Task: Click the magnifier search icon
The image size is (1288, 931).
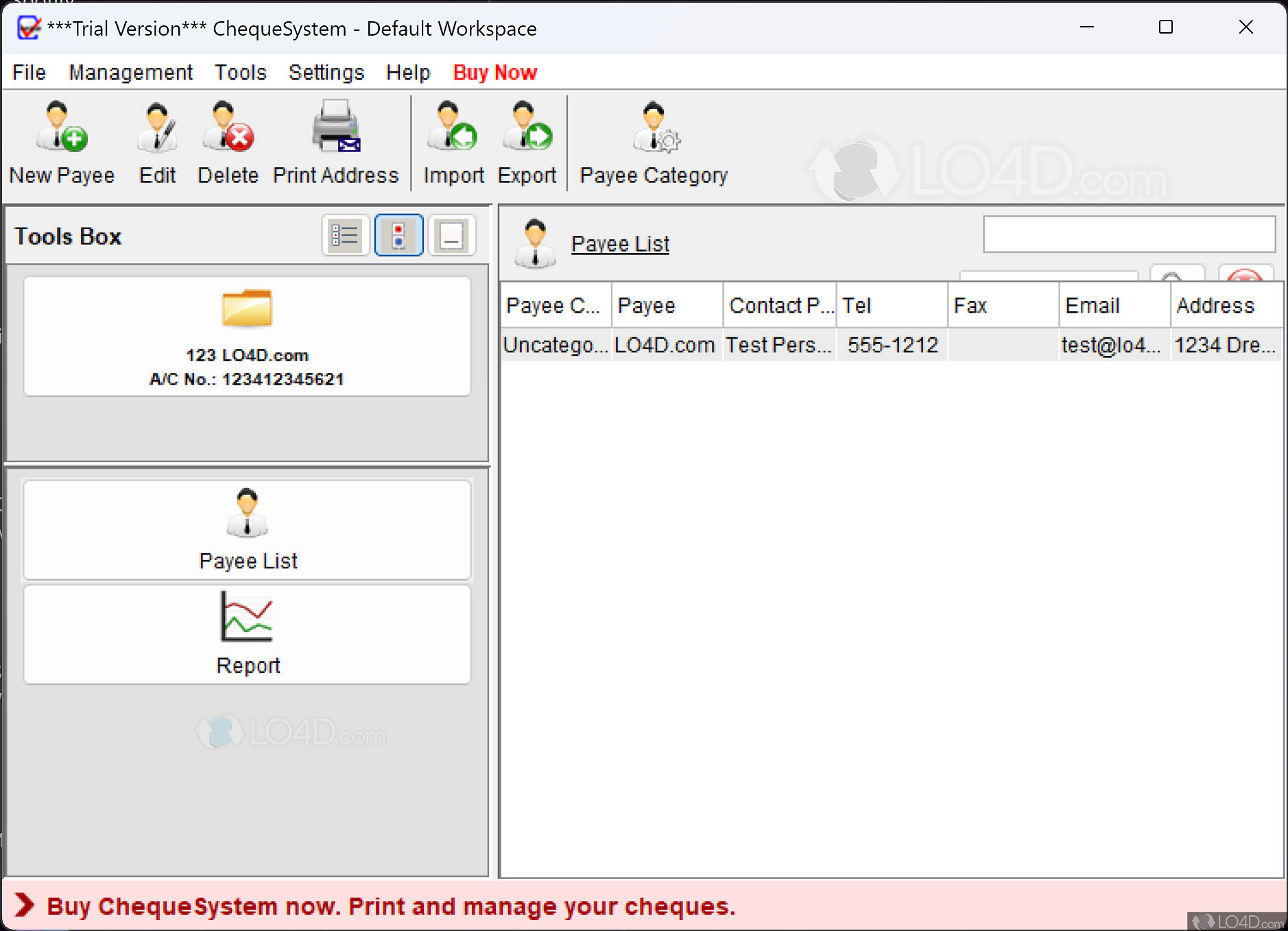Action: click(1173, 277)
